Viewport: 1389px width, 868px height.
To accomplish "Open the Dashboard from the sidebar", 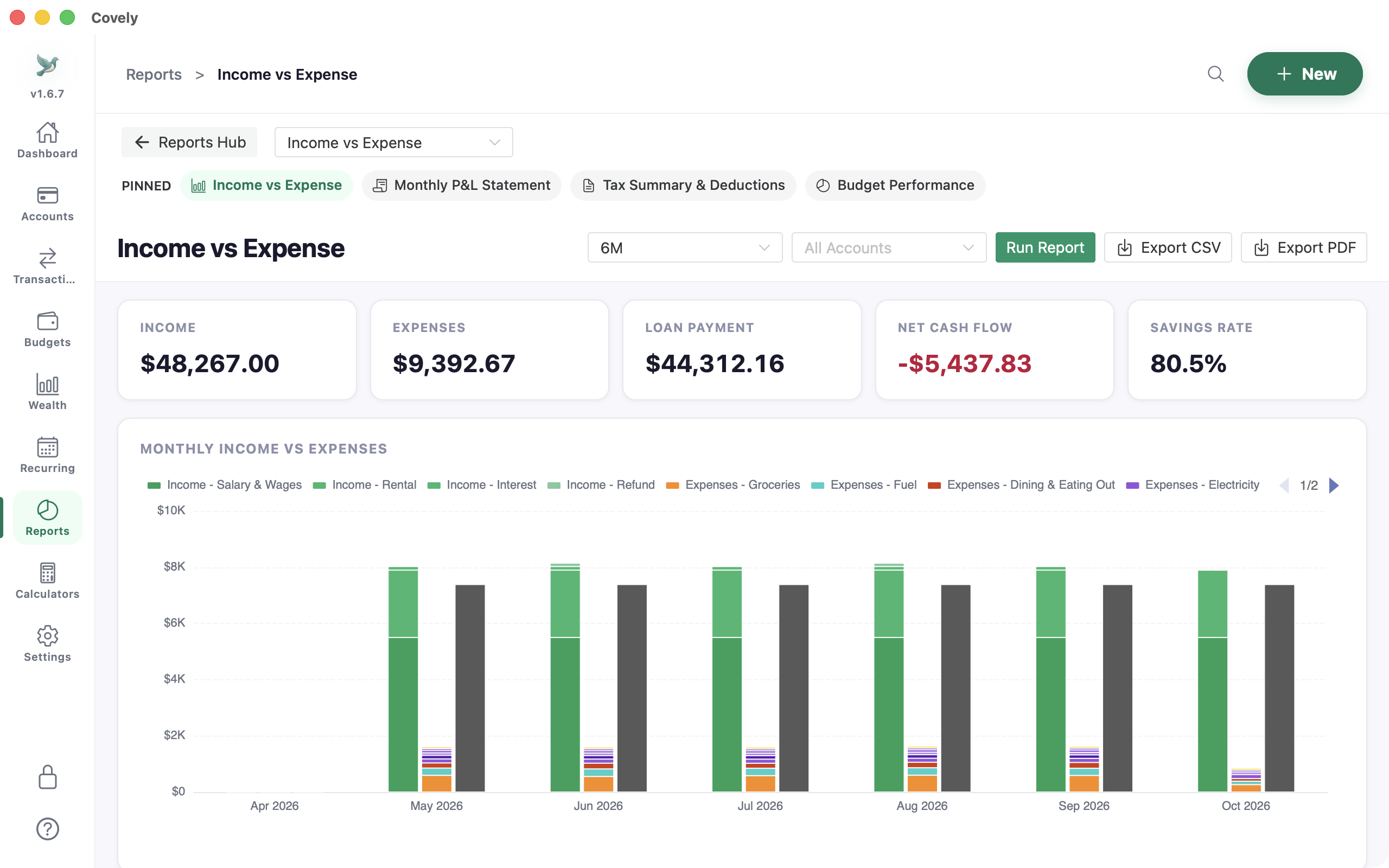I will (x=47, y=140).
